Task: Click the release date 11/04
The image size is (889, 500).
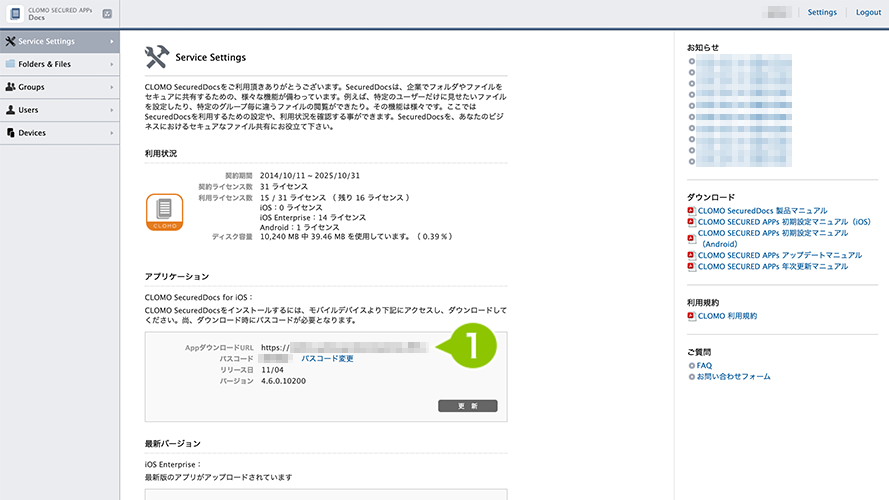Action: [x=273, y=370]
